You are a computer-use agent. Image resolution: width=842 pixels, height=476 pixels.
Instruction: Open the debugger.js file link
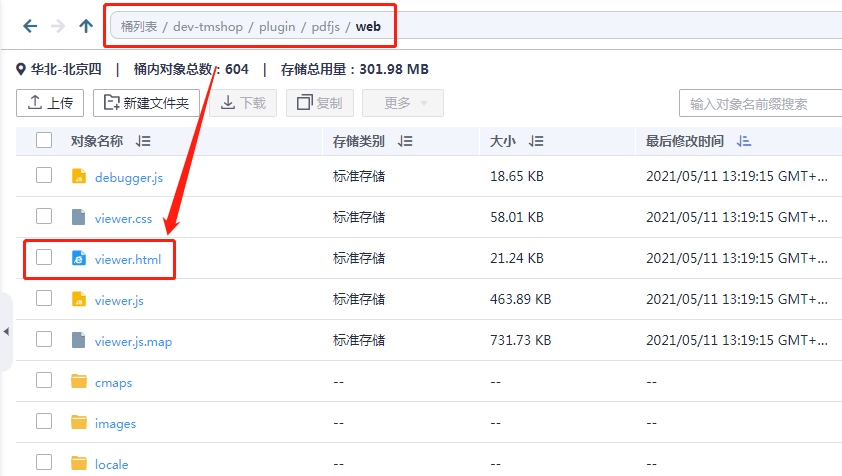click(x=129, y=178)
